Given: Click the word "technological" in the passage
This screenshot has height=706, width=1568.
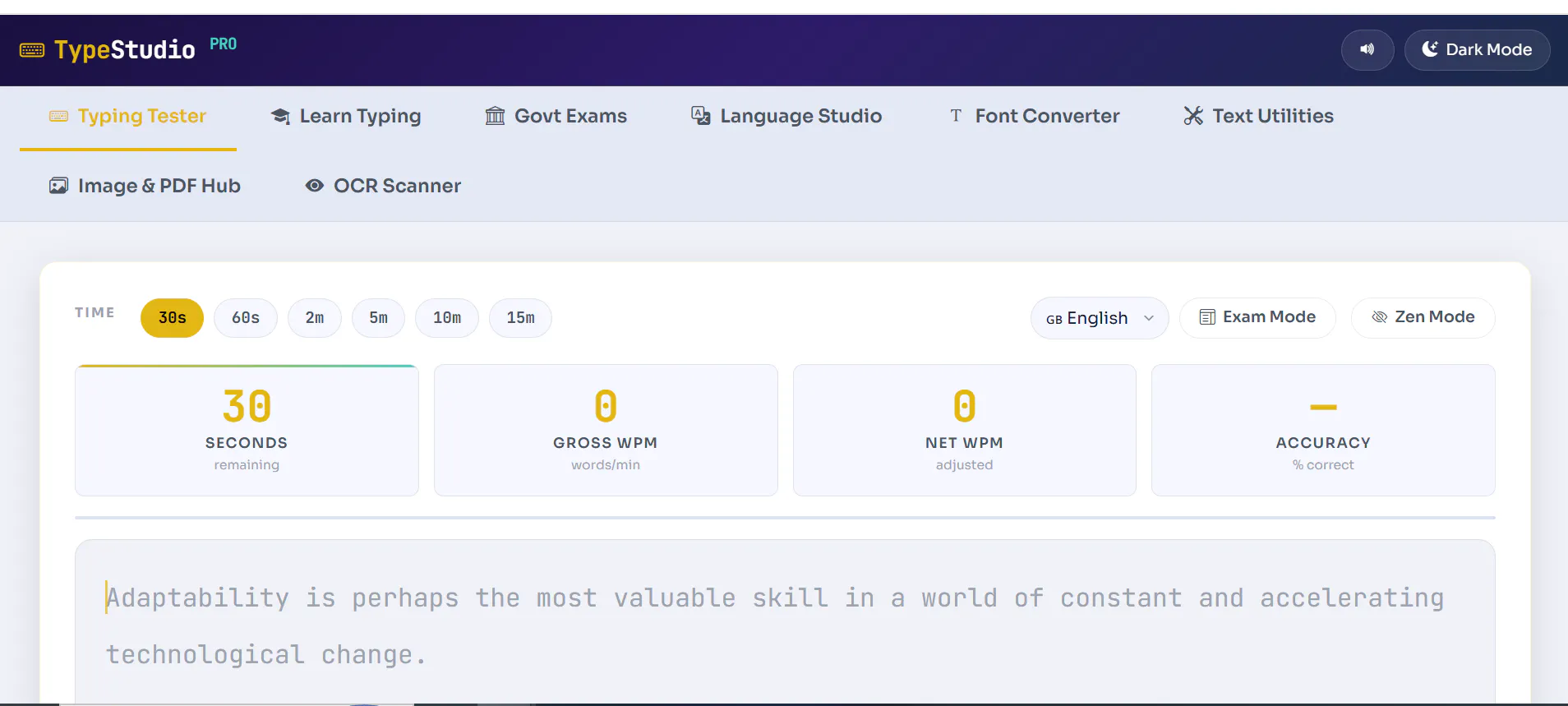Looking at the screenshot, I should pos(205,655).
